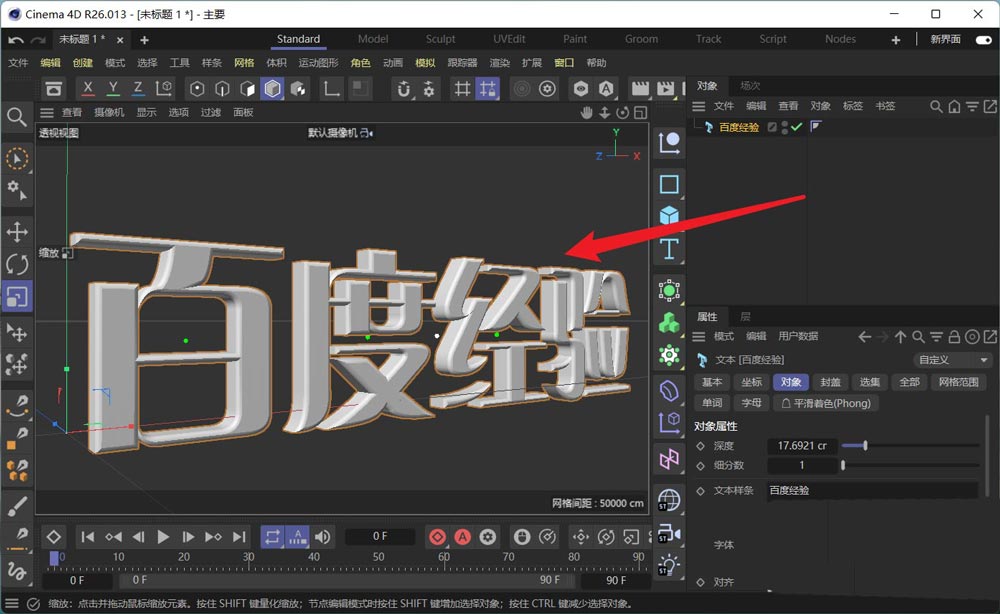Switch to Edges mode

point(222,89)
